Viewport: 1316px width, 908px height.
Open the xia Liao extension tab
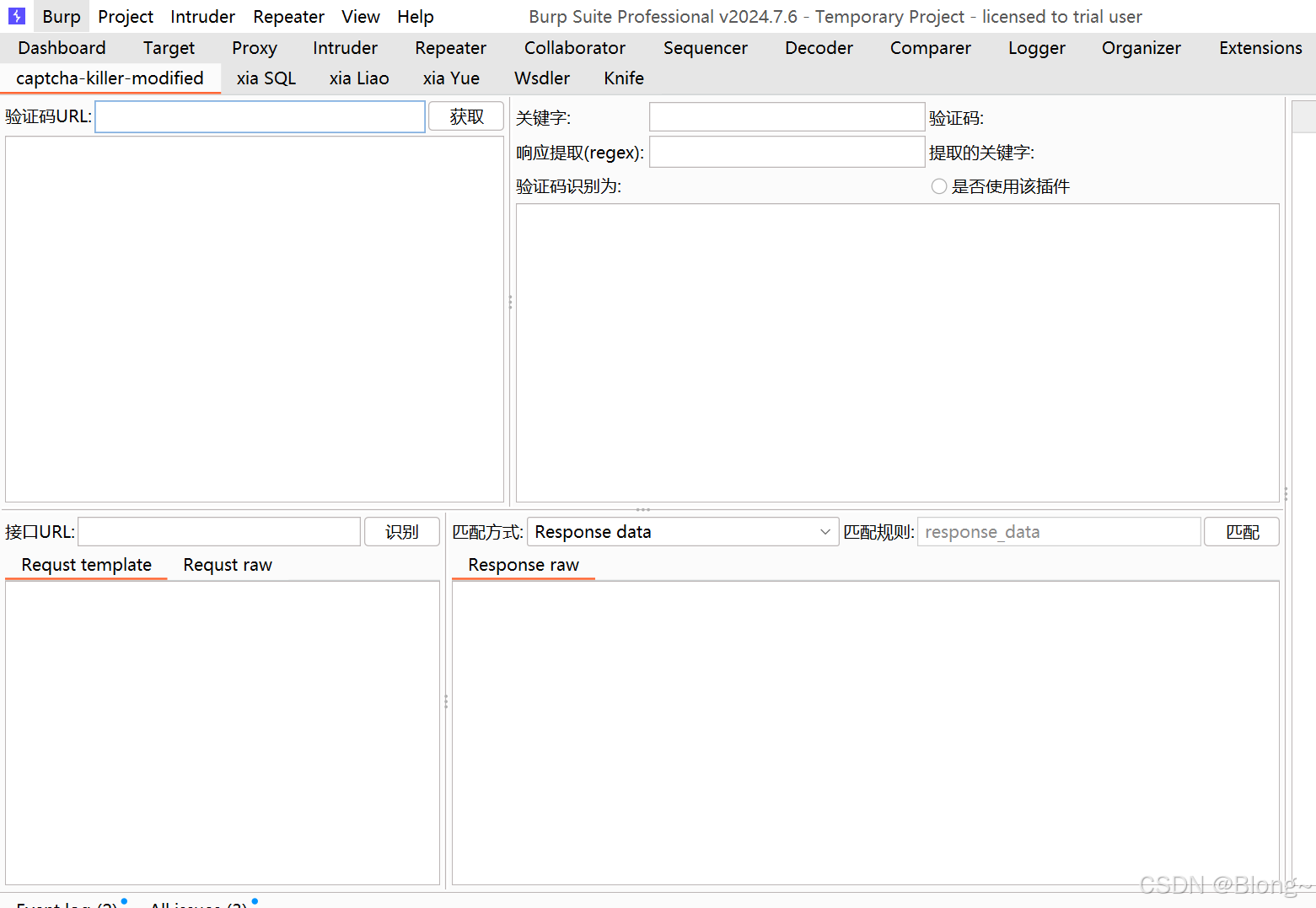click(x=359, y=78)
